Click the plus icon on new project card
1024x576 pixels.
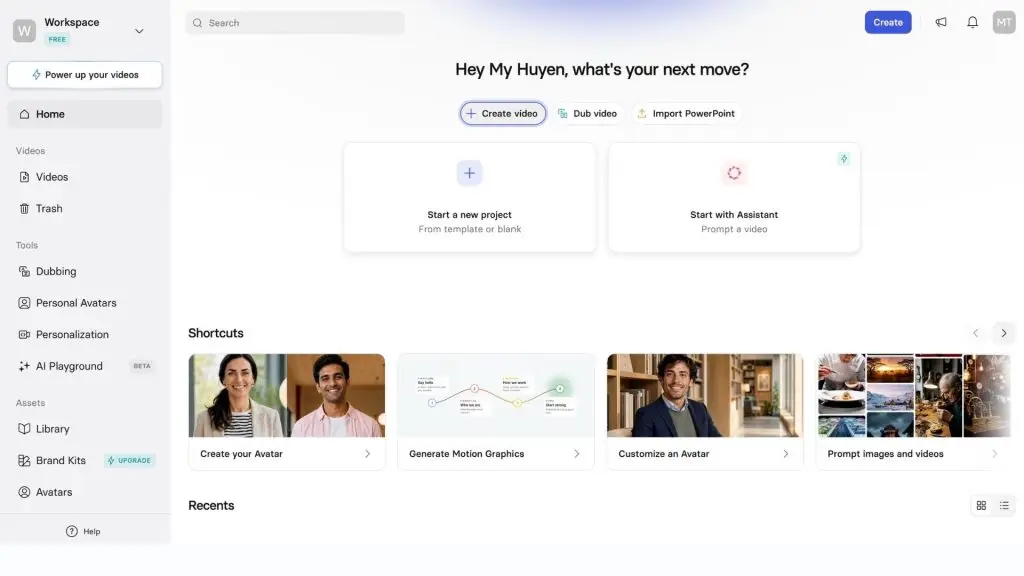point(470,173)
